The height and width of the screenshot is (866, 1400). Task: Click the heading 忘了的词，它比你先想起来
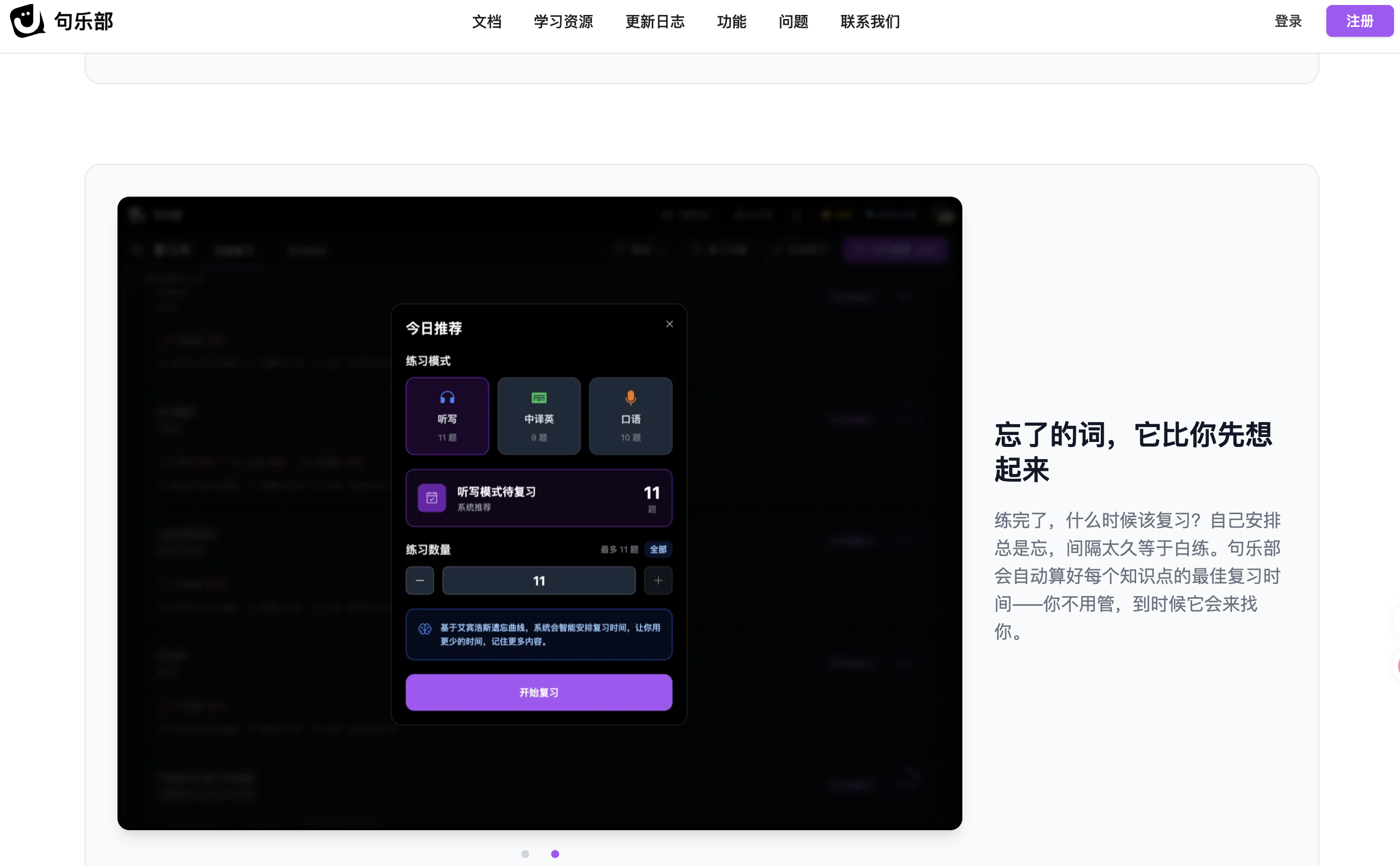1133,452
